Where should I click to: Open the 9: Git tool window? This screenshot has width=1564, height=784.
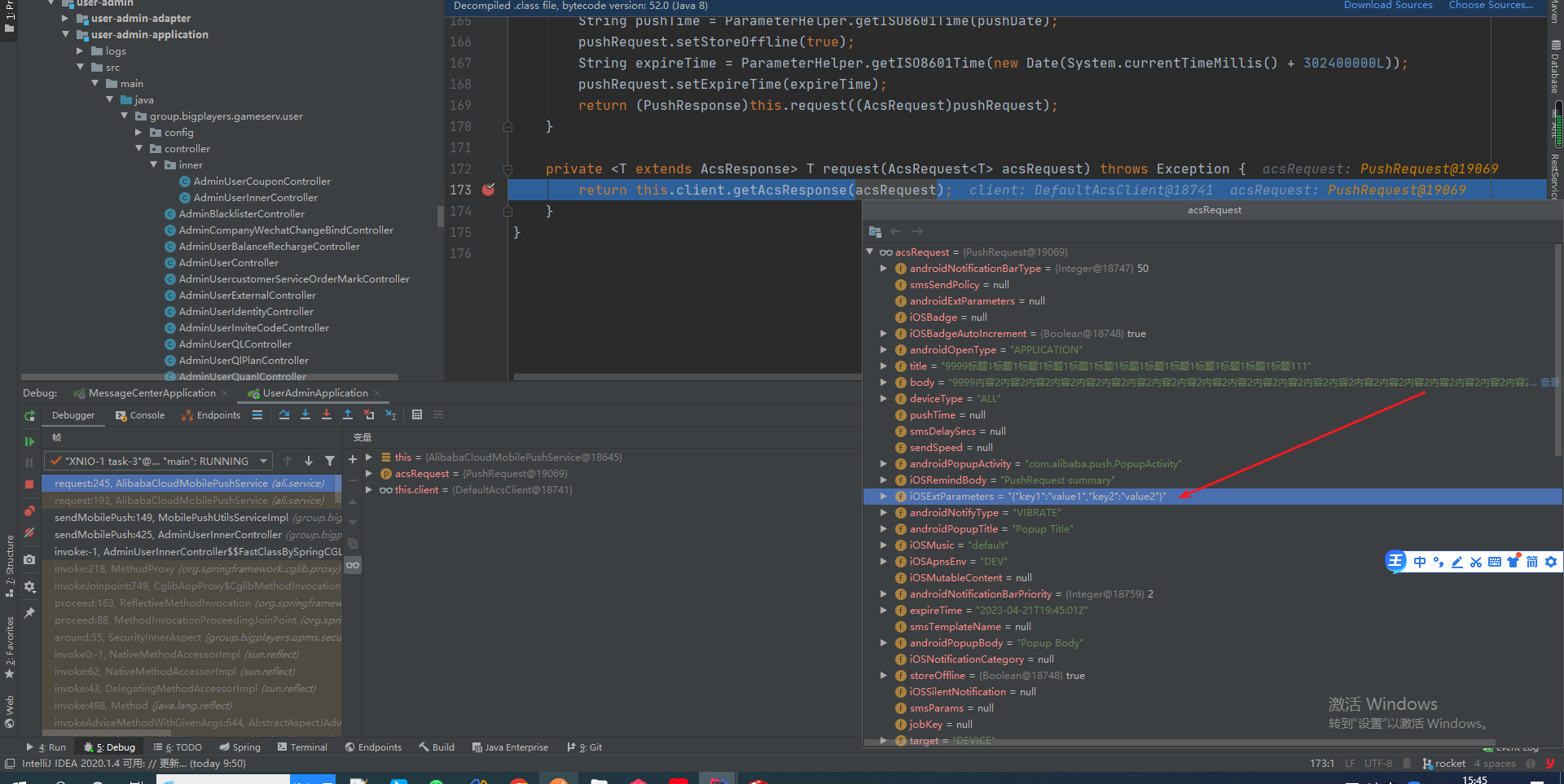[x=585, y=747]
